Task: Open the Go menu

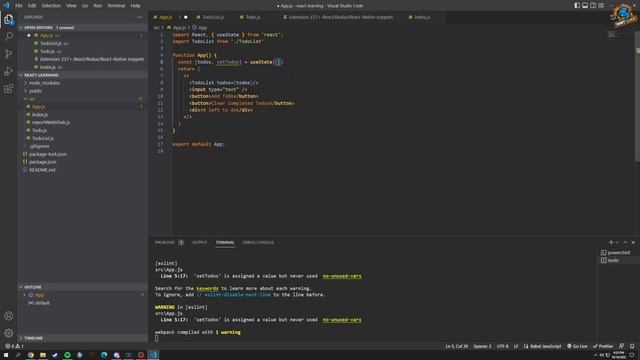Action: pos(85,6)
